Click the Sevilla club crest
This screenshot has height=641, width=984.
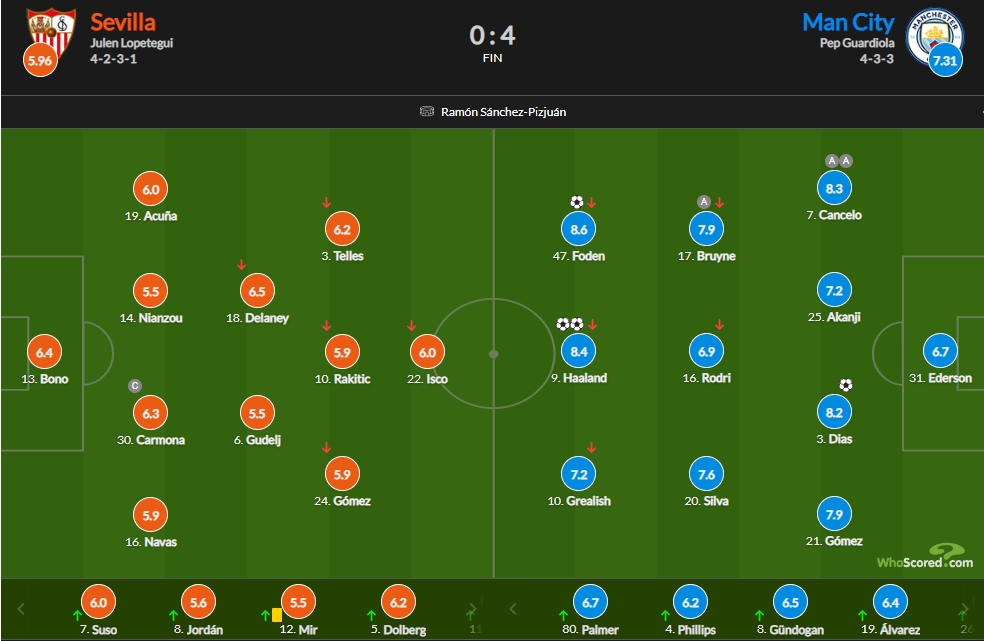[x=51, y=31]
